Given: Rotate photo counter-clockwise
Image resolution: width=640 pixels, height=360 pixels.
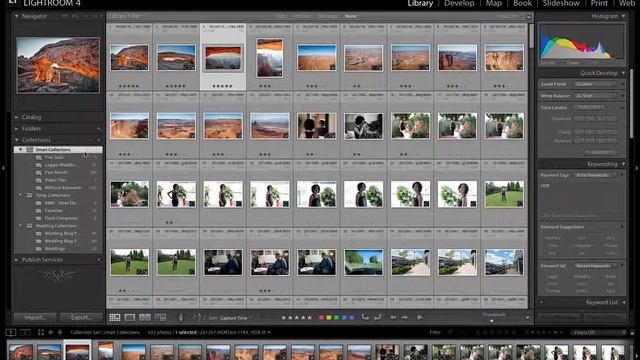Looking at the screenshot, I should coord(365,317).
